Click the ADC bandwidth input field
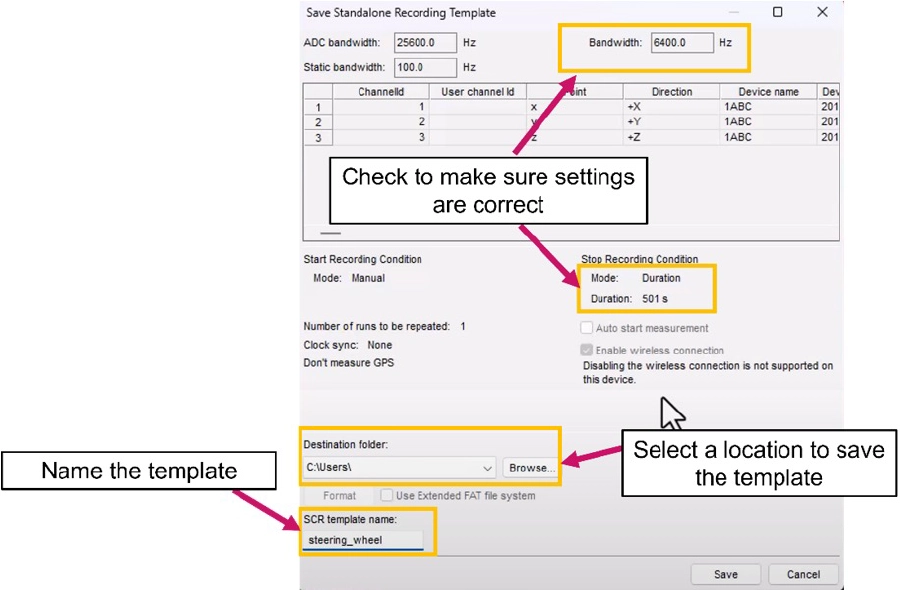This screenshot has width=900, height=590. (x=425, y=43)
